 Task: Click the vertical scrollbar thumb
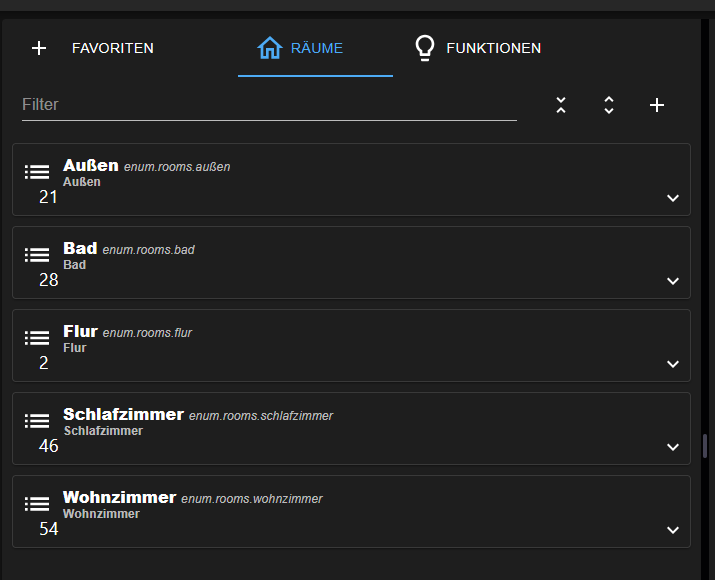705,446
